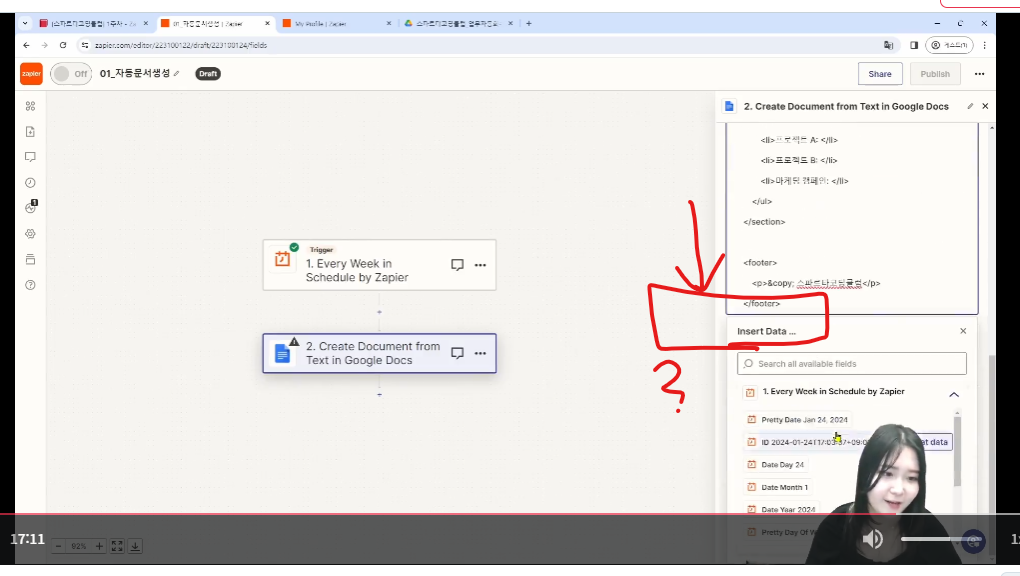This screenshot has width=1020, height=576.
Task: Adjust the video volume slider
Action: [943, 540]
